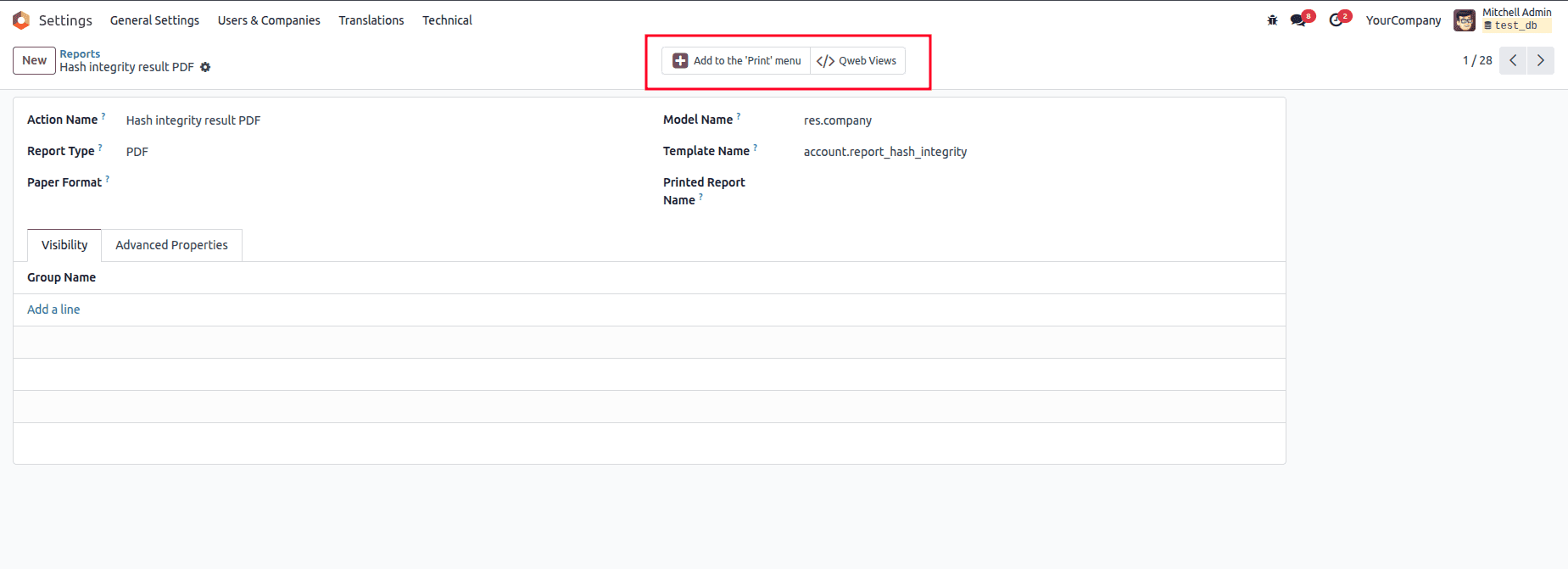Switch to the Advanced Properties tab
Screen dimensions: 1568x569
[x=171, y=245]
